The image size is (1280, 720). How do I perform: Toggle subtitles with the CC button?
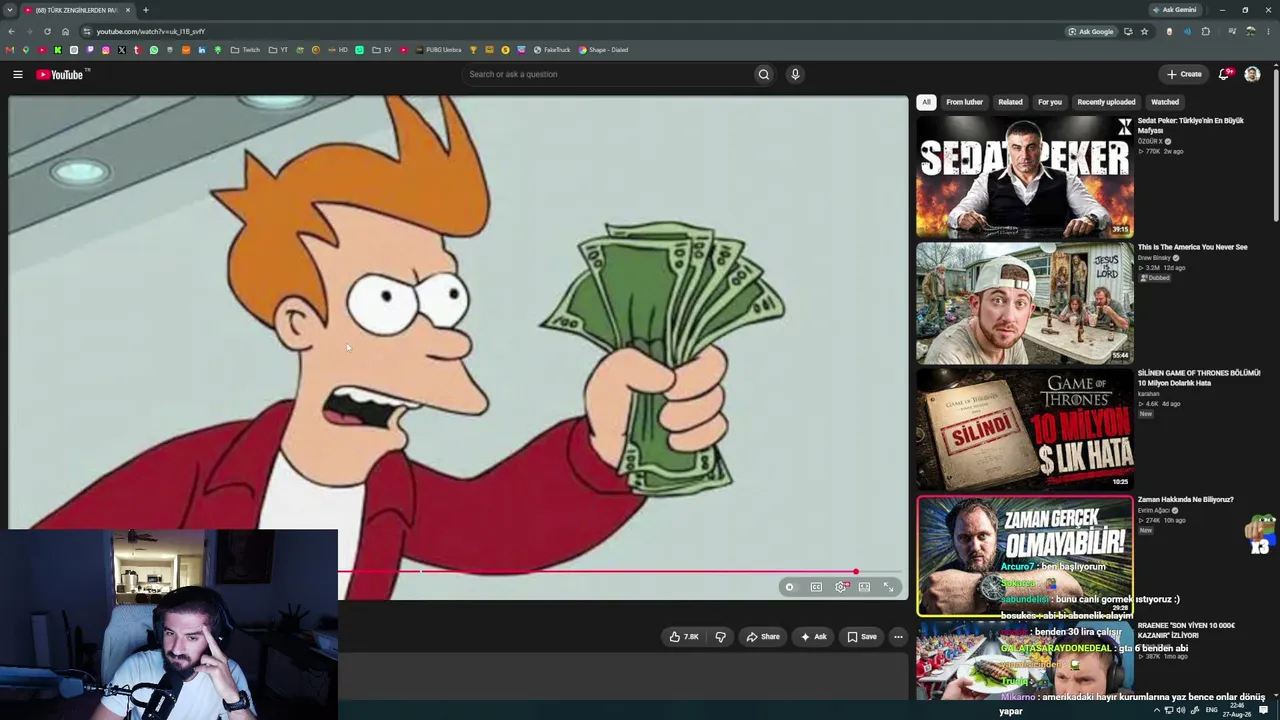pos(816,587)
